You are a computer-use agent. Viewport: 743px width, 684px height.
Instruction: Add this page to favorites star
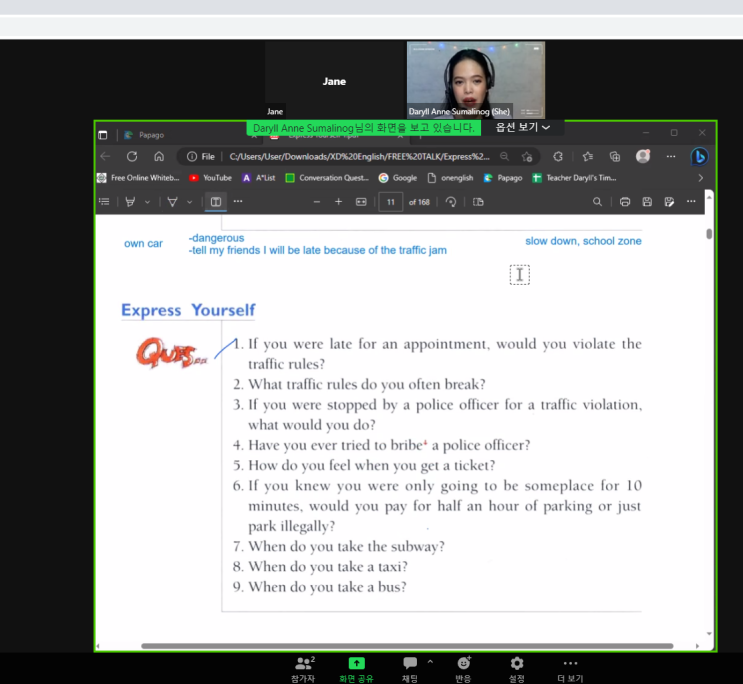pyautogui.click(x=527, y=157)
